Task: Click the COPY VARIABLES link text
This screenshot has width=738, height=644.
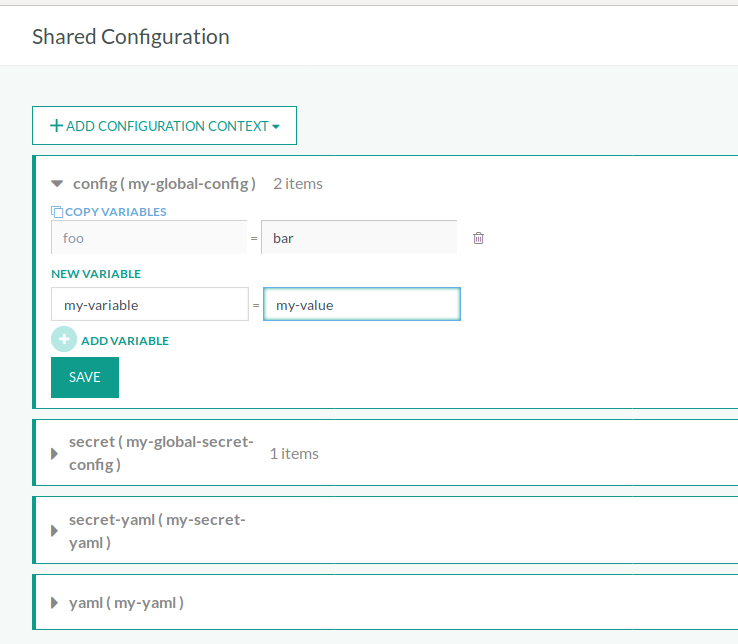Action: [116, 212]
